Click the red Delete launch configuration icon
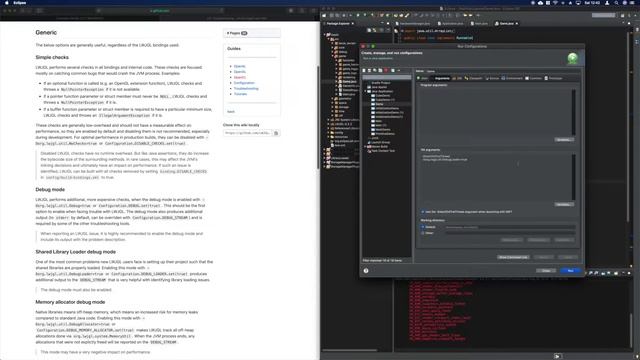Screen dimensions: 640x360 [386, 70]
